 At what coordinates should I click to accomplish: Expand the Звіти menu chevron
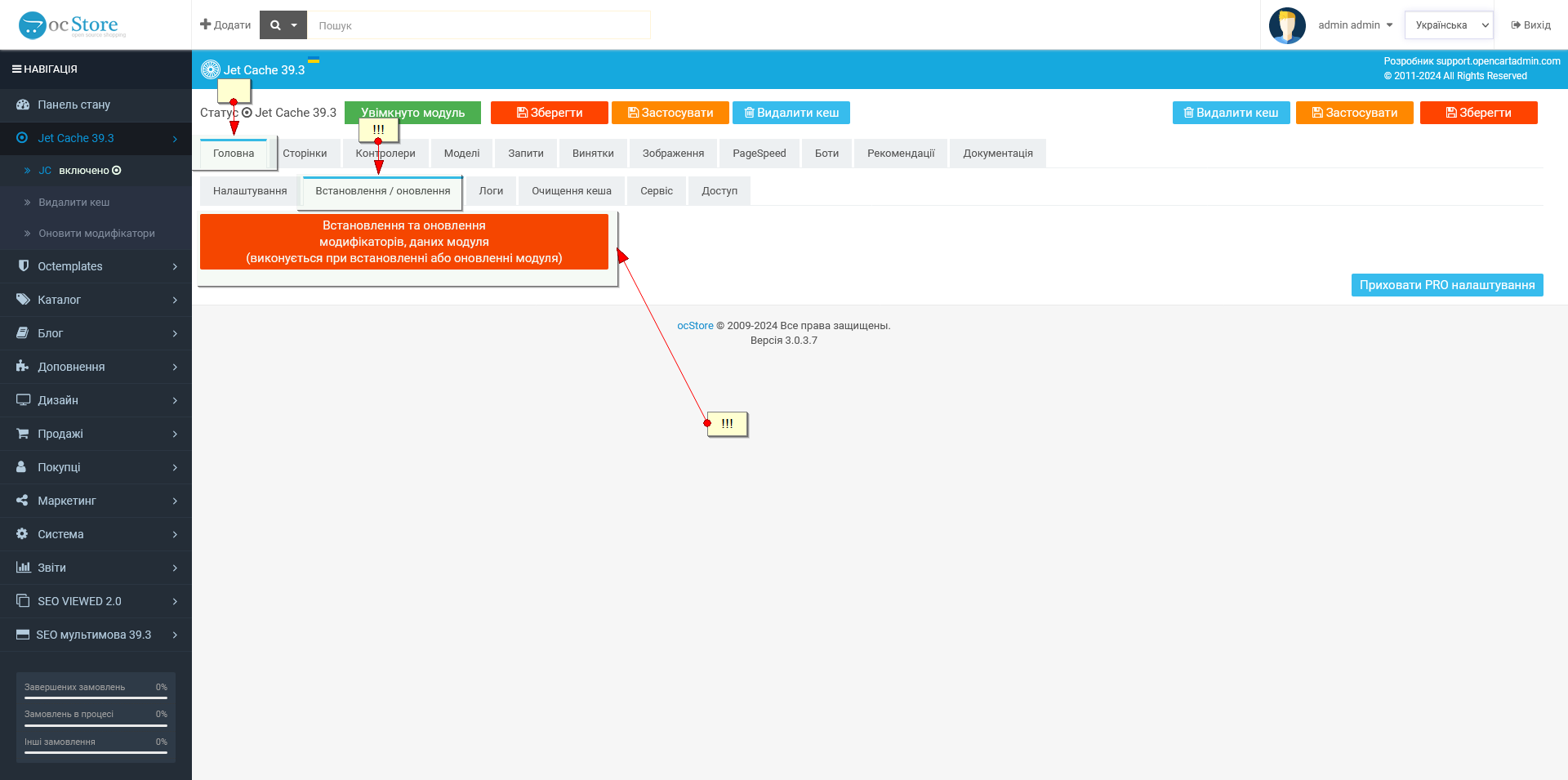175,568
